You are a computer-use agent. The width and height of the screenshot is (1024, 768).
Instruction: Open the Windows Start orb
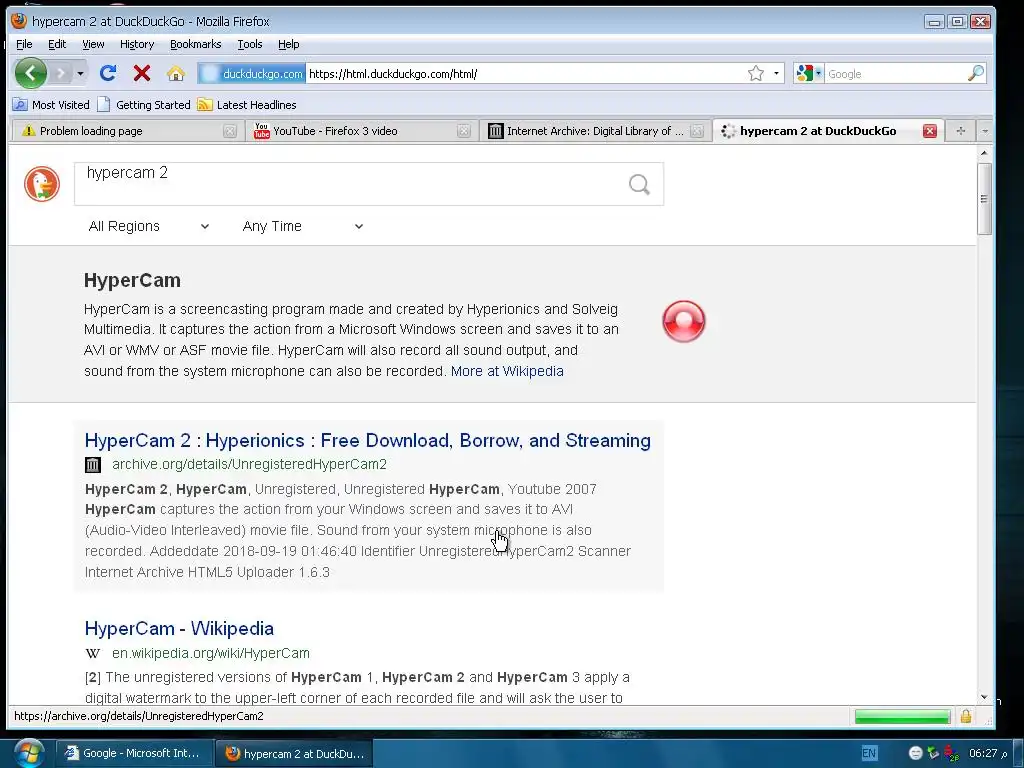pos(29,753)
